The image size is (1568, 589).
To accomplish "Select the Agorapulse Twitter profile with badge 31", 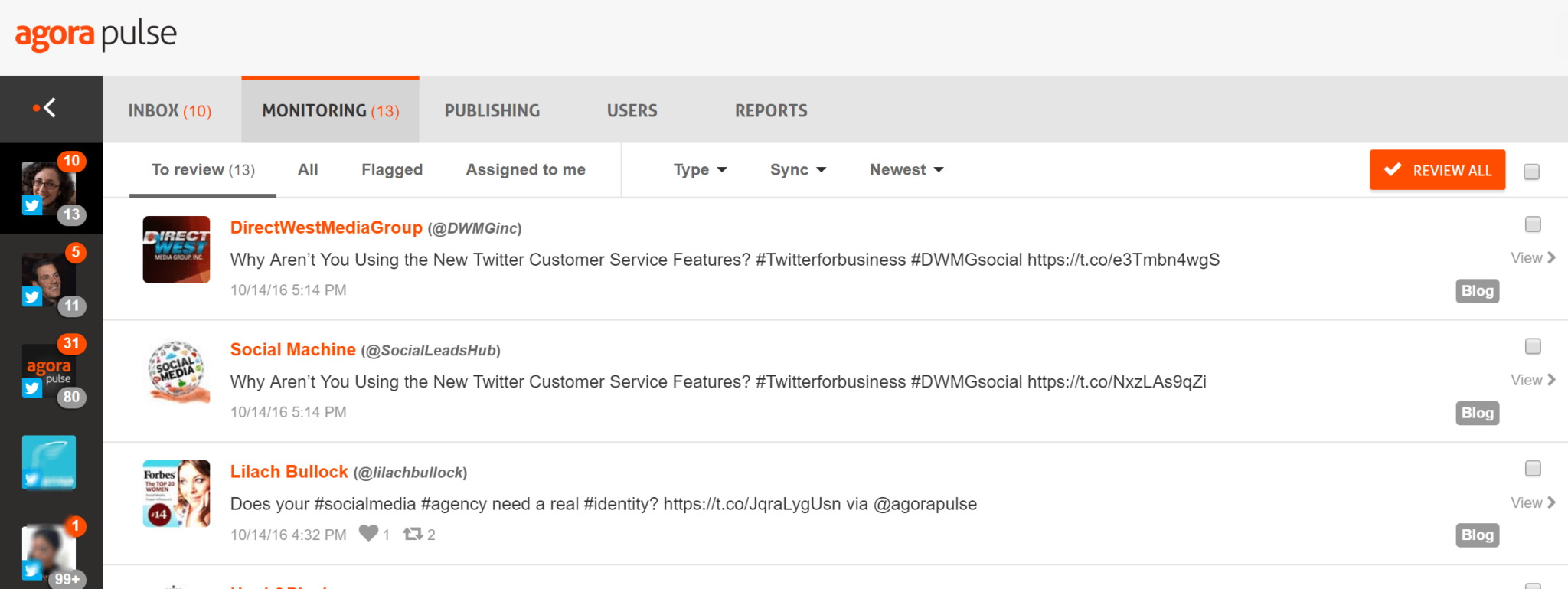I will (x=49, y=371).
